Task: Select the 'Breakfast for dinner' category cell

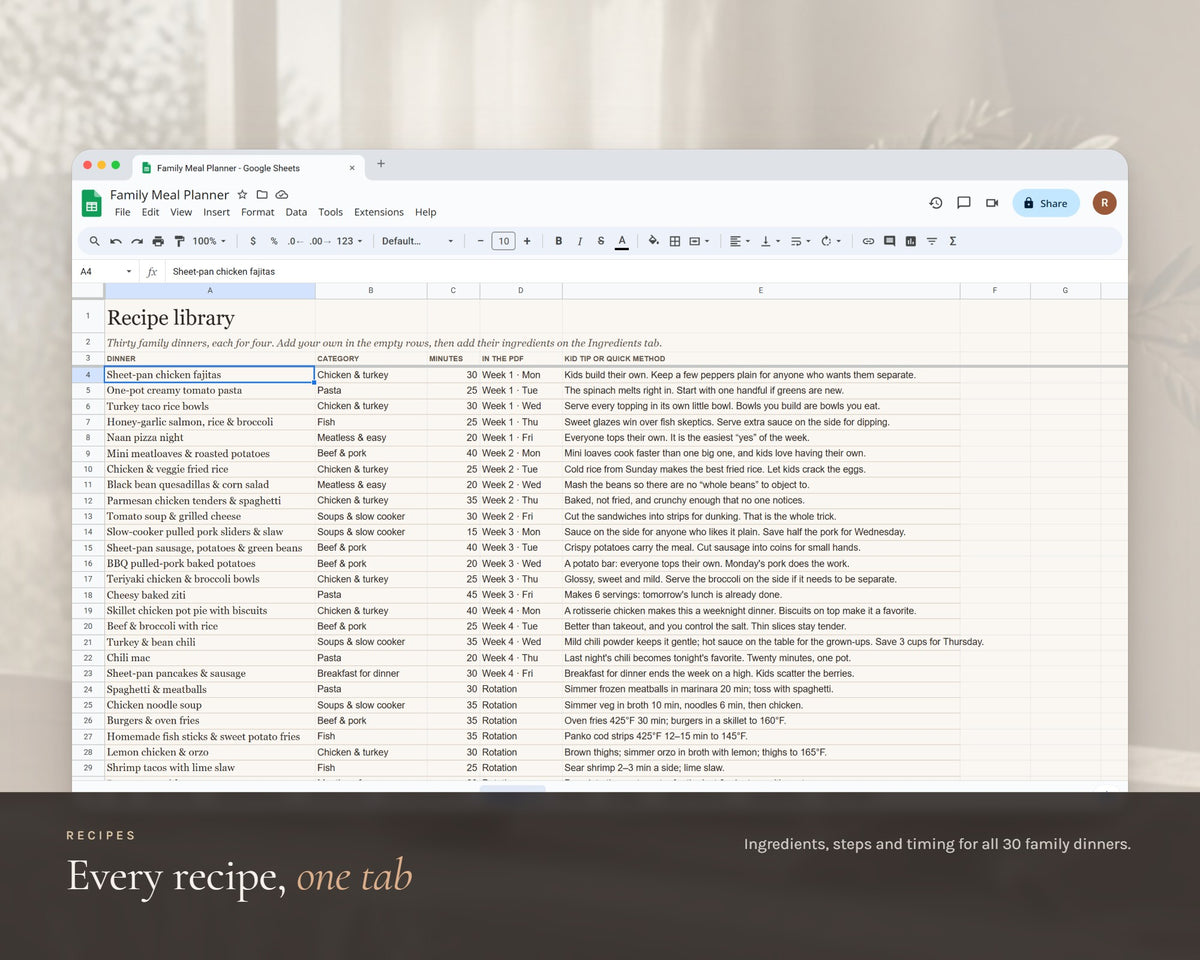Action: click(x=371, y=673)
